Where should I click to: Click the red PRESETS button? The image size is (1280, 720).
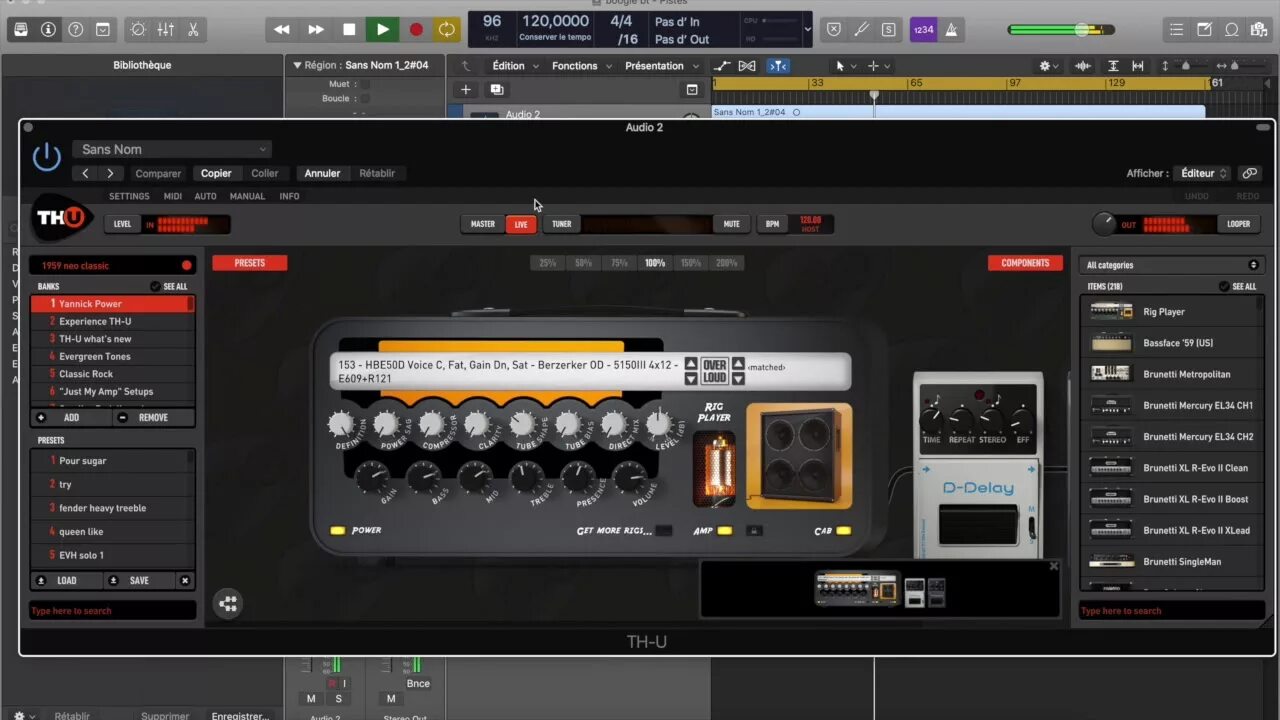250,263
